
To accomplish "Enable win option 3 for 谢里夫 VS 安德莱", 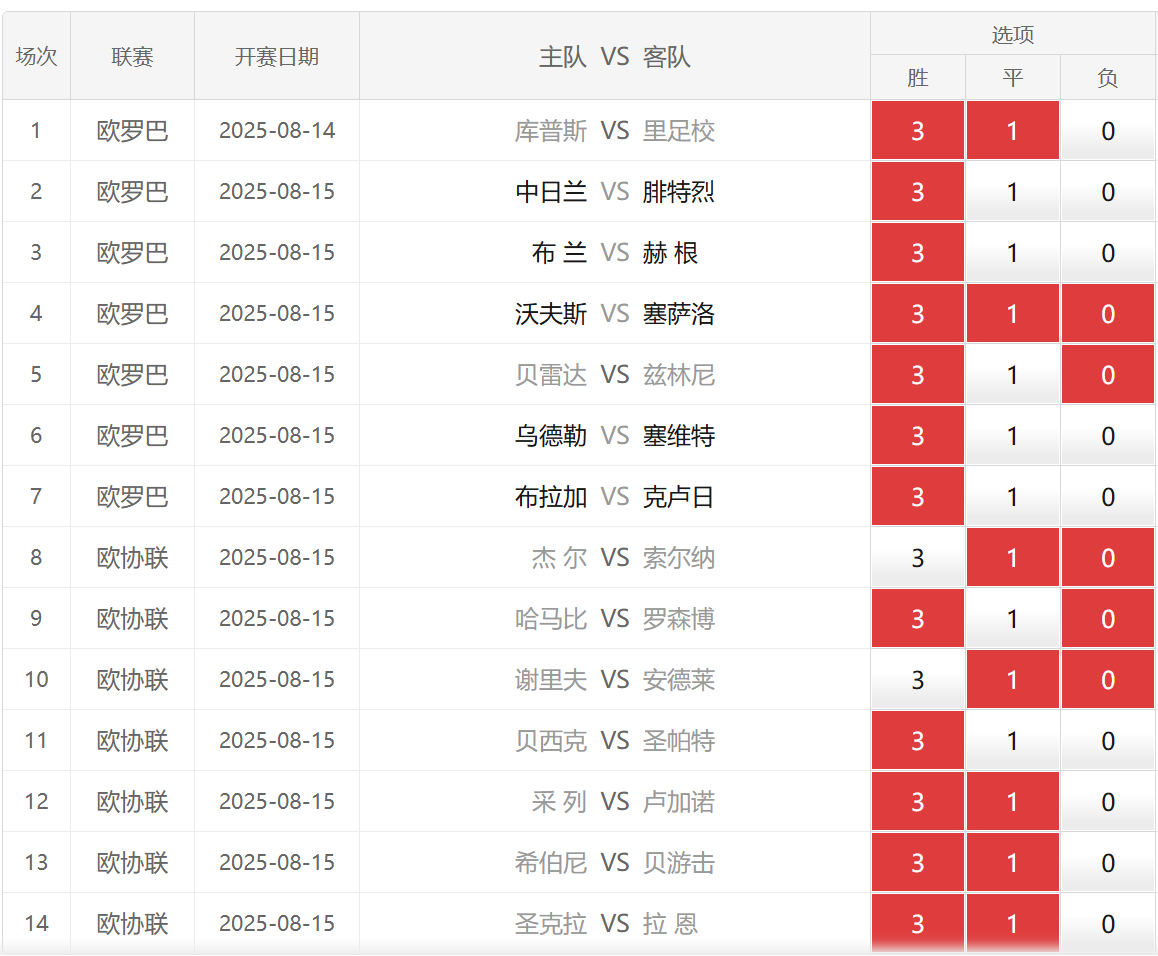I will point(917,680).
